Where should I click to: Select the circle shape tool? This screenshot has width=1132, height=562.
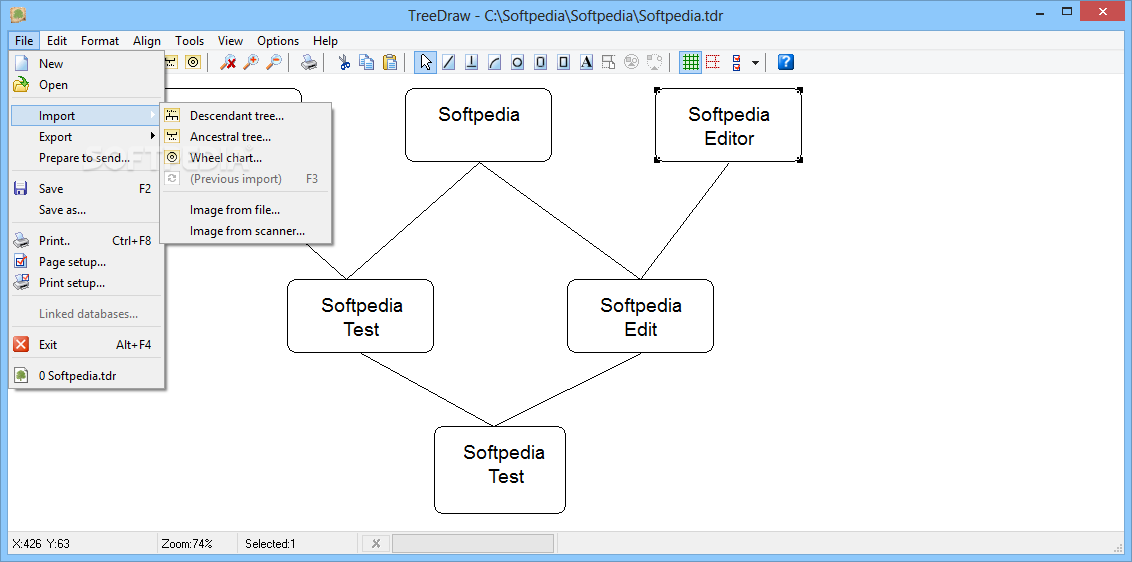[x=517, y=62]
